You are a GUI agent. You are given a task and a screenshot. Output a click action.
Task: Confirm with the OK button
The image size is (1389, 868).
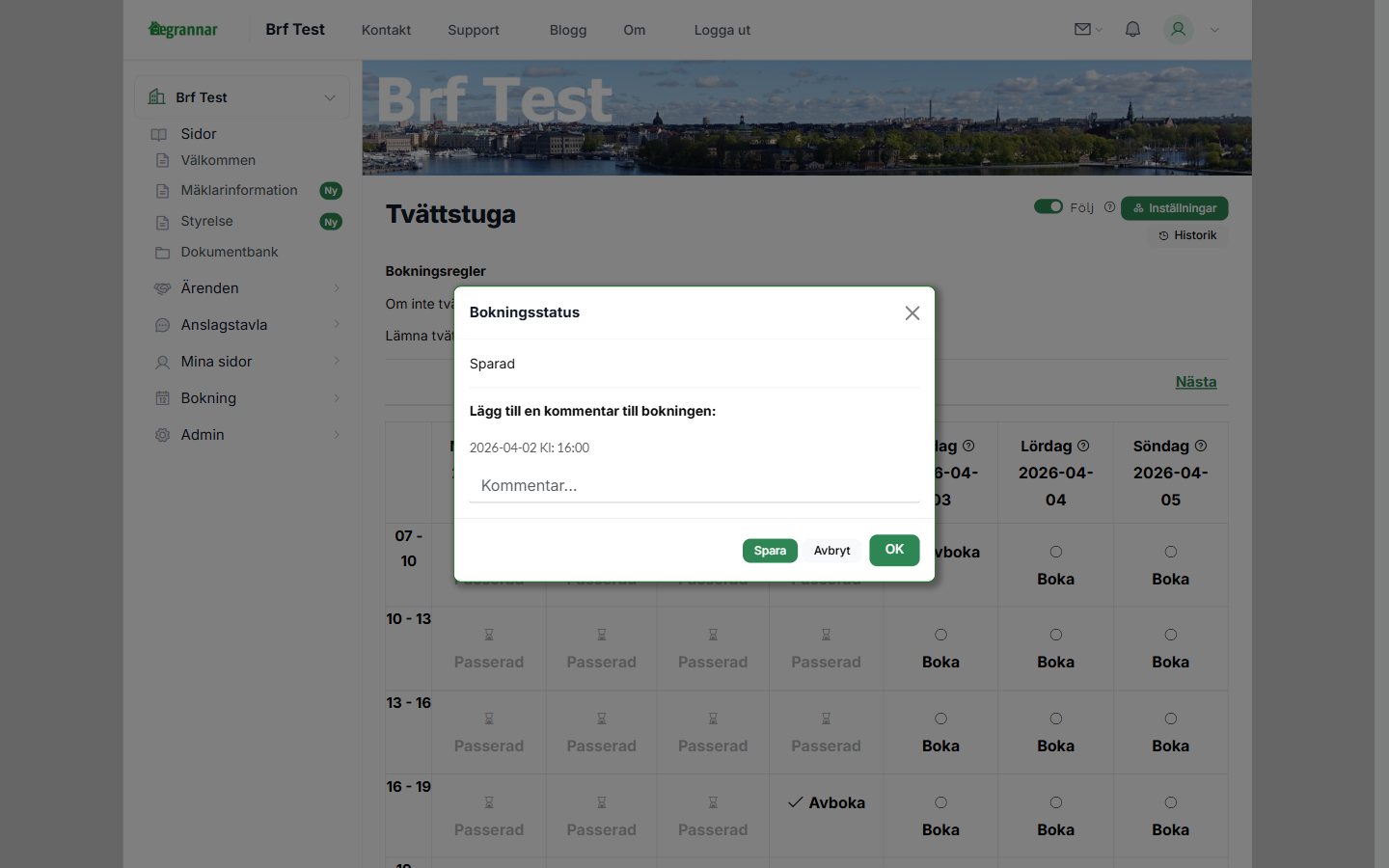894,550
